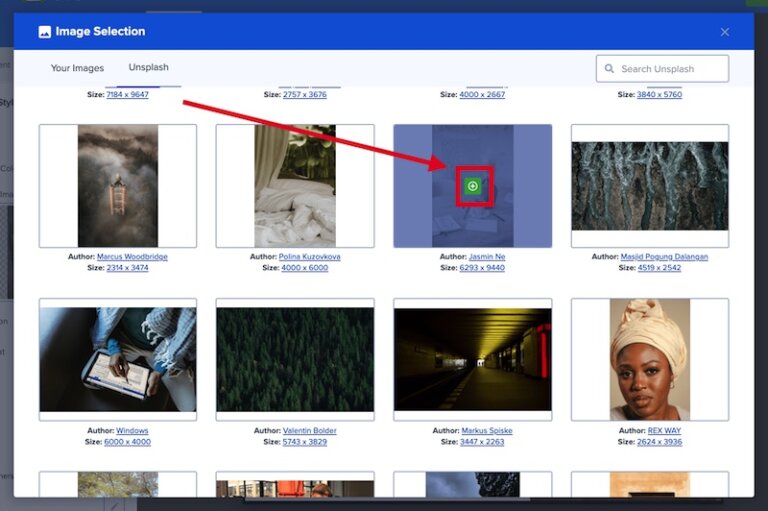Open author link Masjid Pogung Dalangan
The height and width of the screenshot is (511, 768).
(664, 257)
